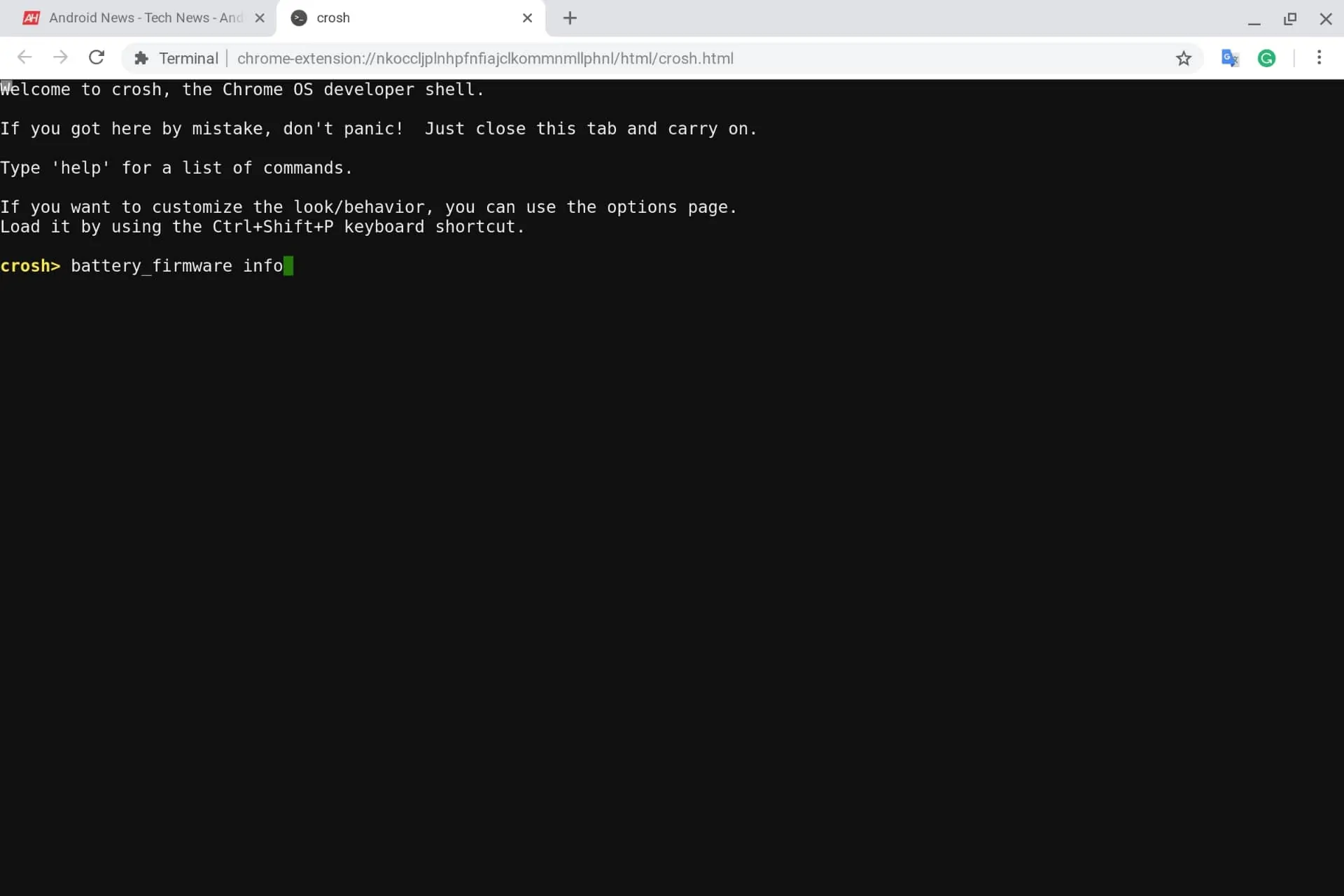1344x896 pixels.
Task: Click the reload page icon
Action: pyautogui.click(x=97, y=58)
